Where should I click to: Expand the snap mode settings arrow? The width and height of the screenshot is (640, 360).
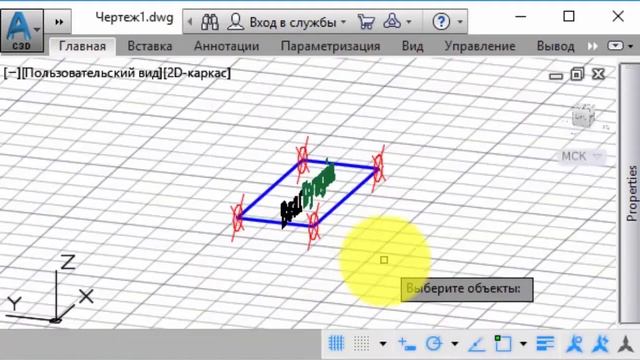coord(383,344)
